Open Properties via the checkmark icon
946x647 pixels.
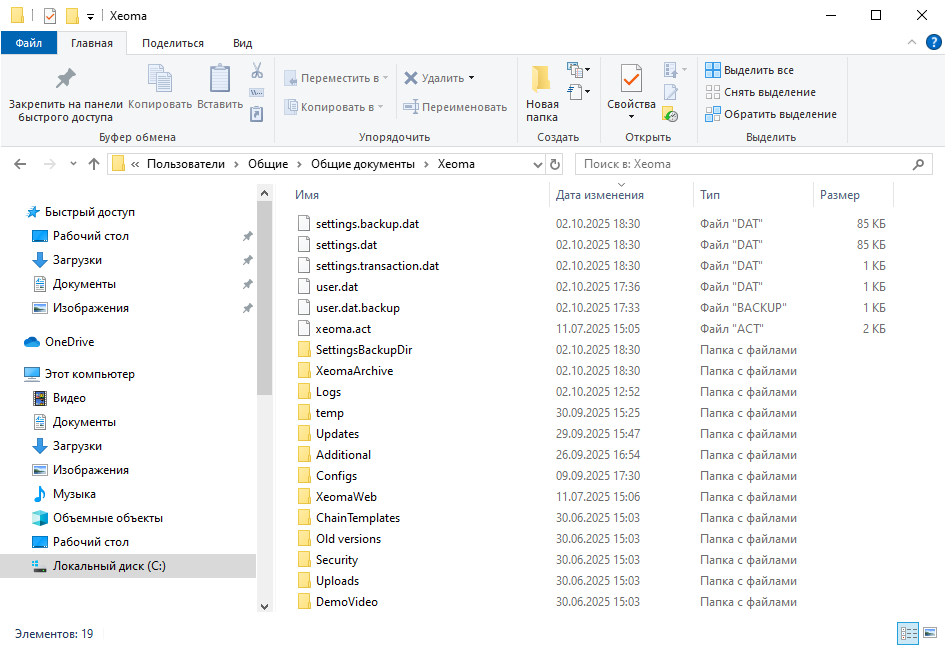(631, 78)
